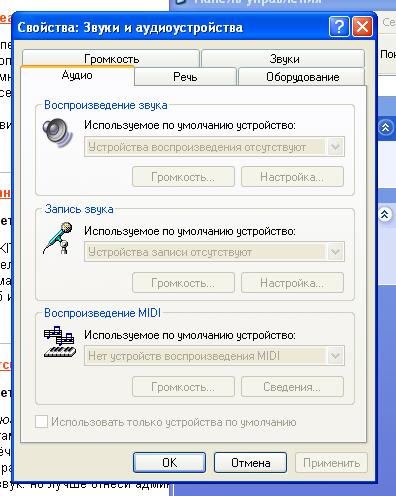Toggle Использовать только устройства по умолчанию checkbox

pyautogui.click(x=41, y=422)
